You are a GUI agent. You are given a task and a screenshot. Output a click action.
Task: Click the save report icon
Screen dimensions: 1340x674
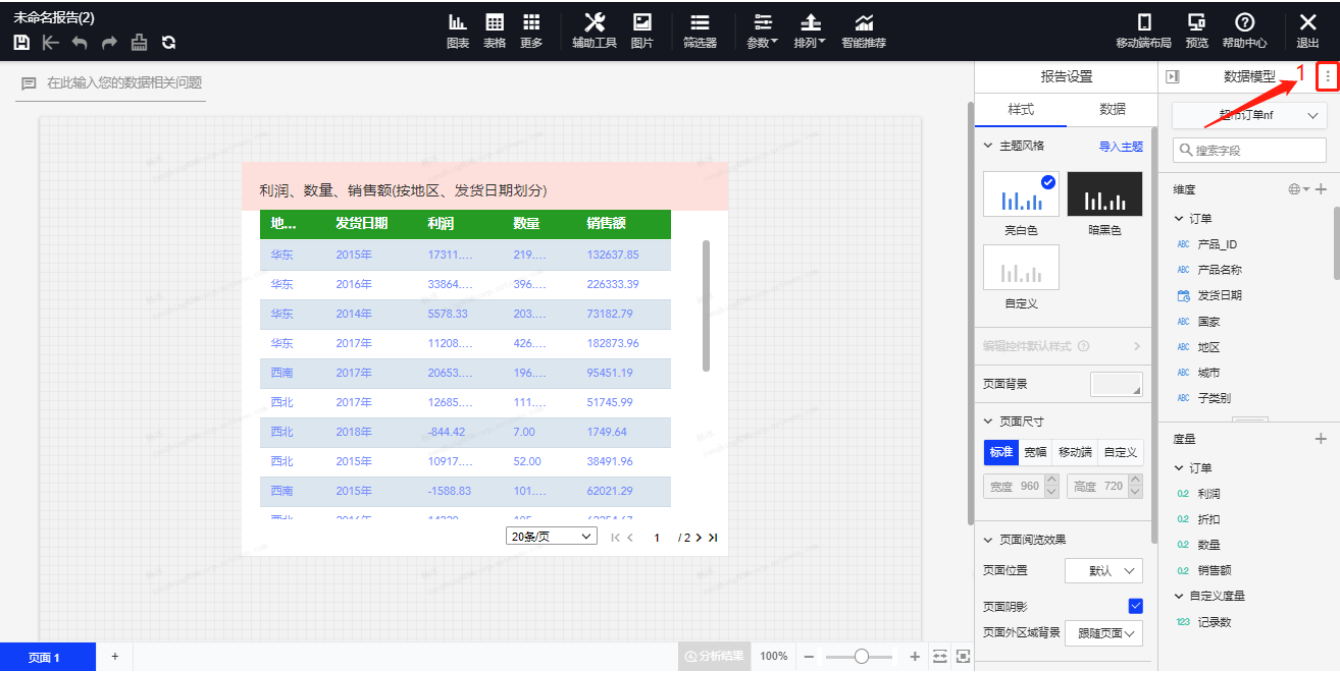coord(21,42)
